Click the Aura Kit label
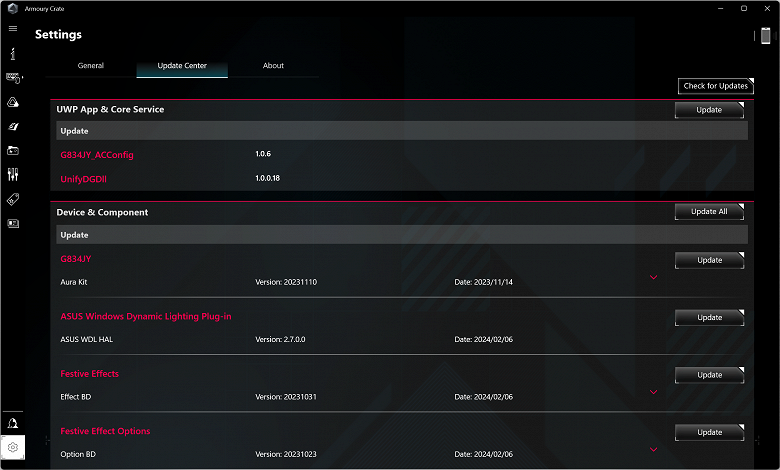780x470 pixels. coord(74,282)
